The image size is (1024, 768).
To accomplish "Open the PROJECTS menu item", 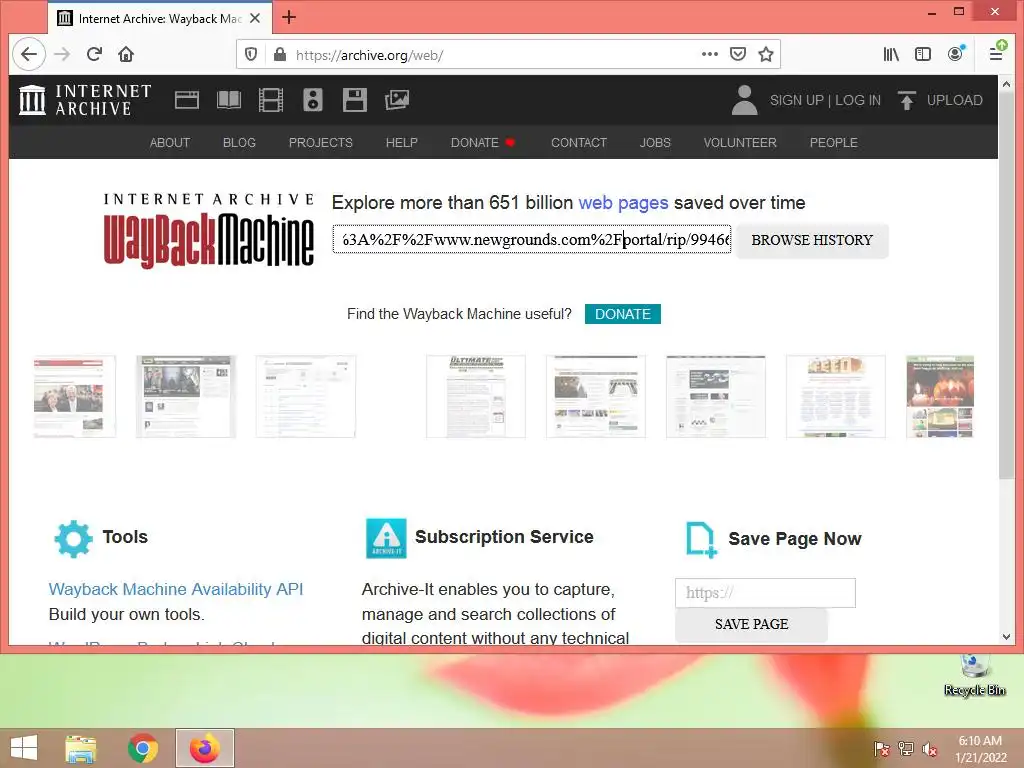I will click(321, 142).
